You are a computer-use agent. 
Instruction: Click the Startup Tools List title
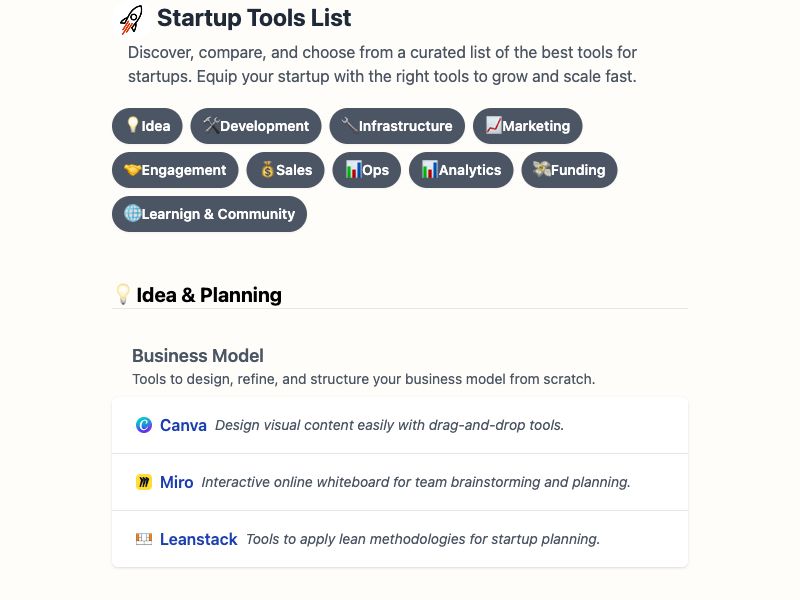254,19
